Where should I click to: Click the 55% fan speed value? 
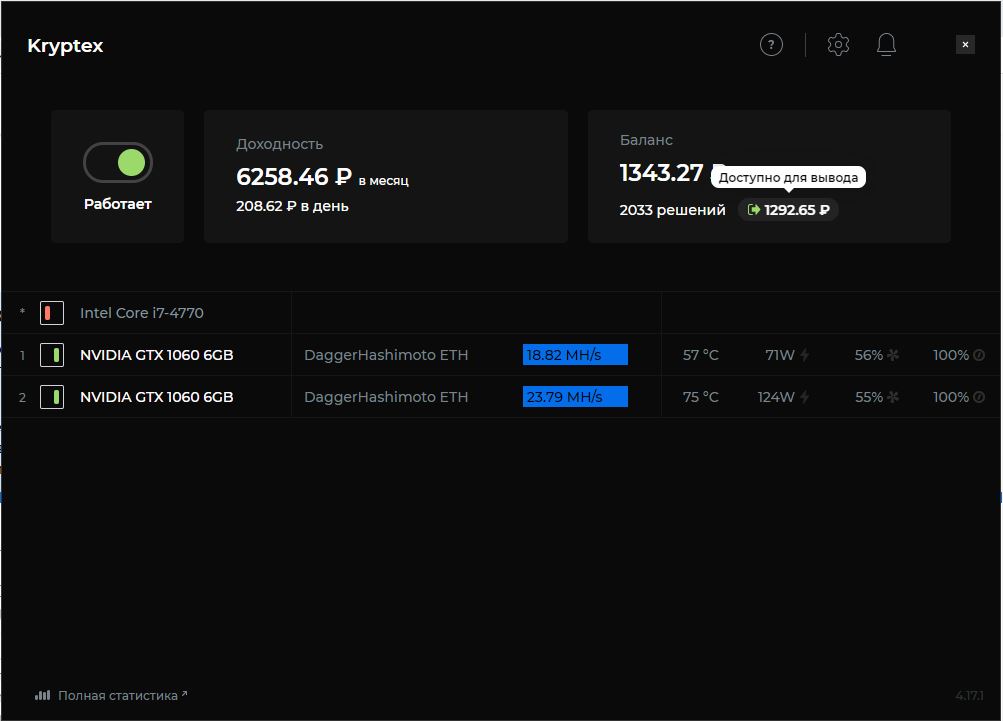pos(869,397)
